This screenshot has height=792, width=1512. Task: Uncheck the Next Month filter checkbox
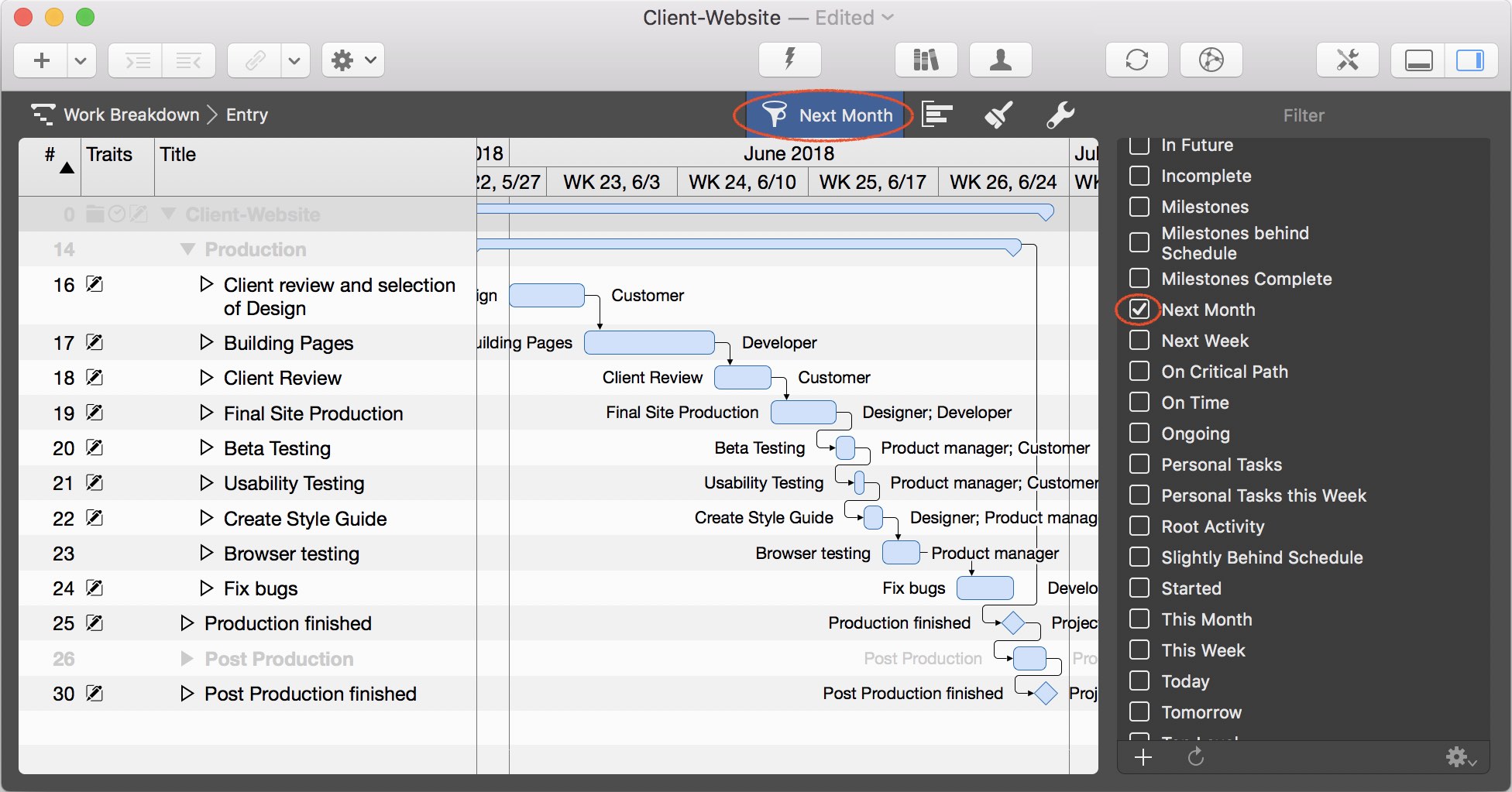point(1139,309)
